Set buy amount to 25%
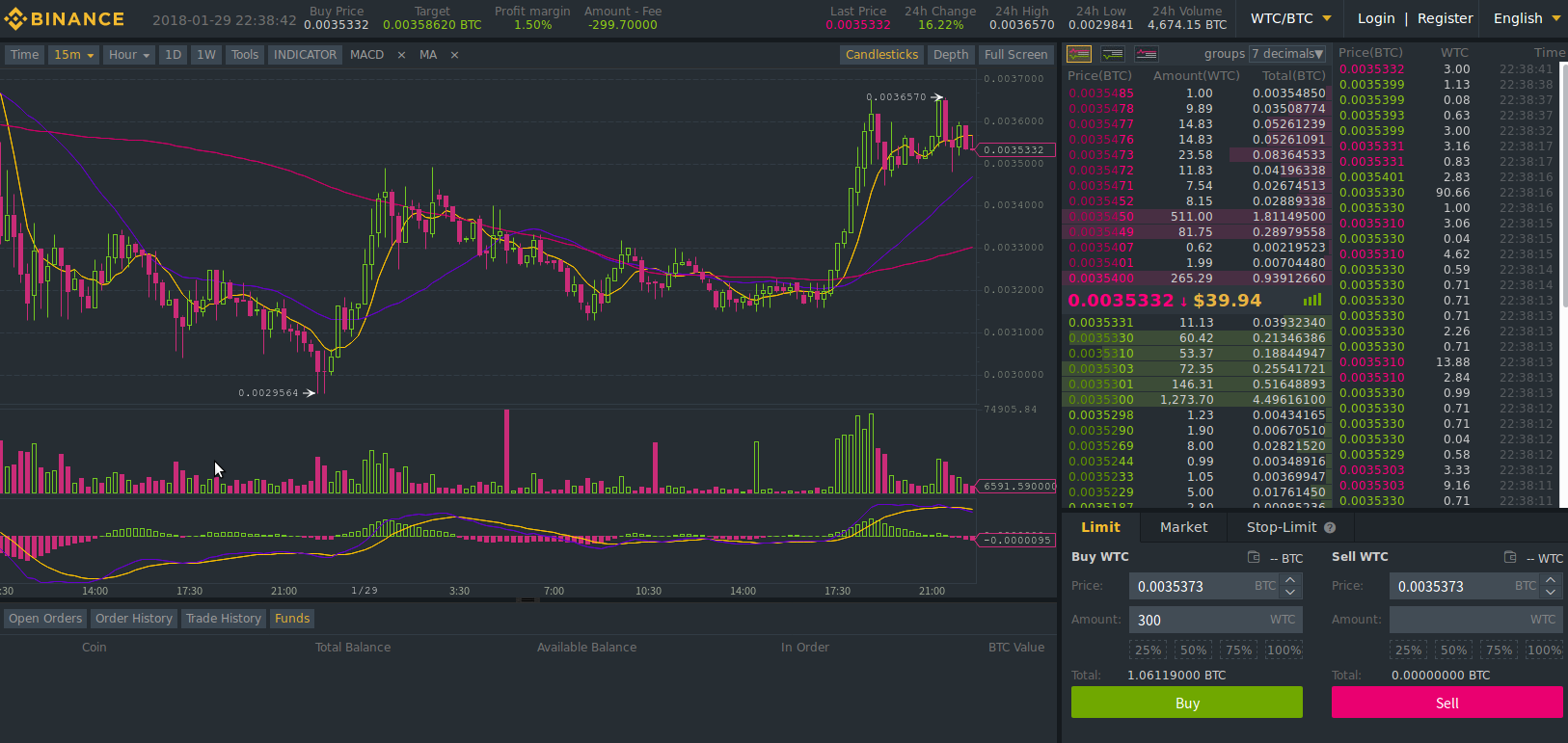The image size is (1568, 743). point(1148,650)
